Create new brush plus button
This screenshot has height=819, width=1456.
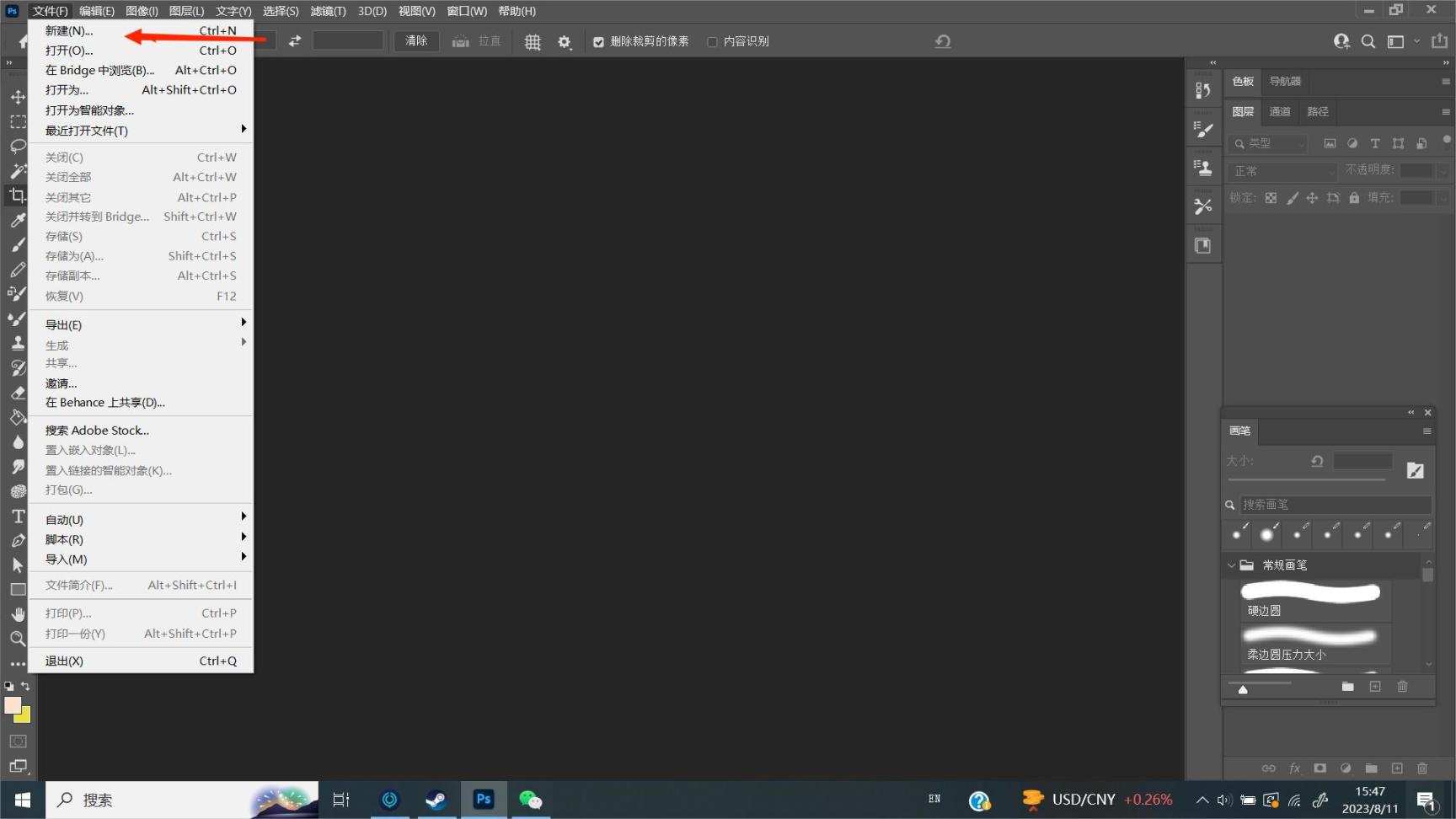click(1375, 686)
